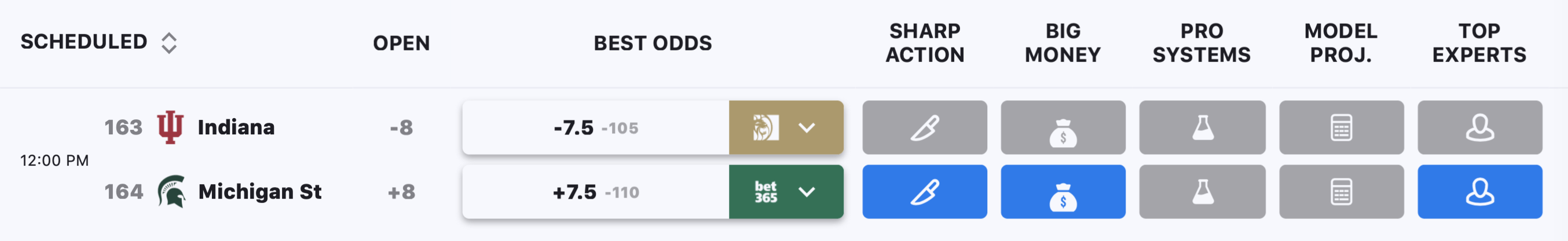Open Michigan St's Pro Systems flask icon
This screenshot has height=241, width=1568.
click(1202, 192)
